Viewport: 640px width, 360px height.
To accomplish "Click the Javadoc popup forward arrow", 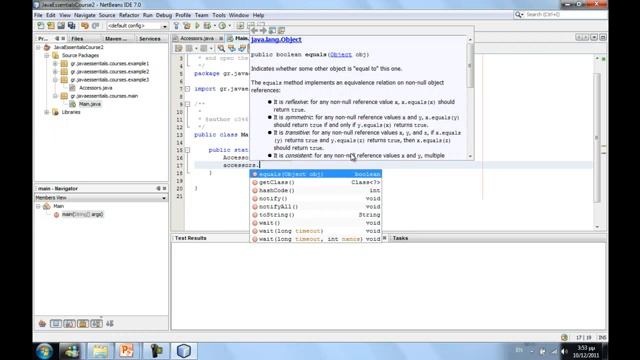I will point(263,31).
